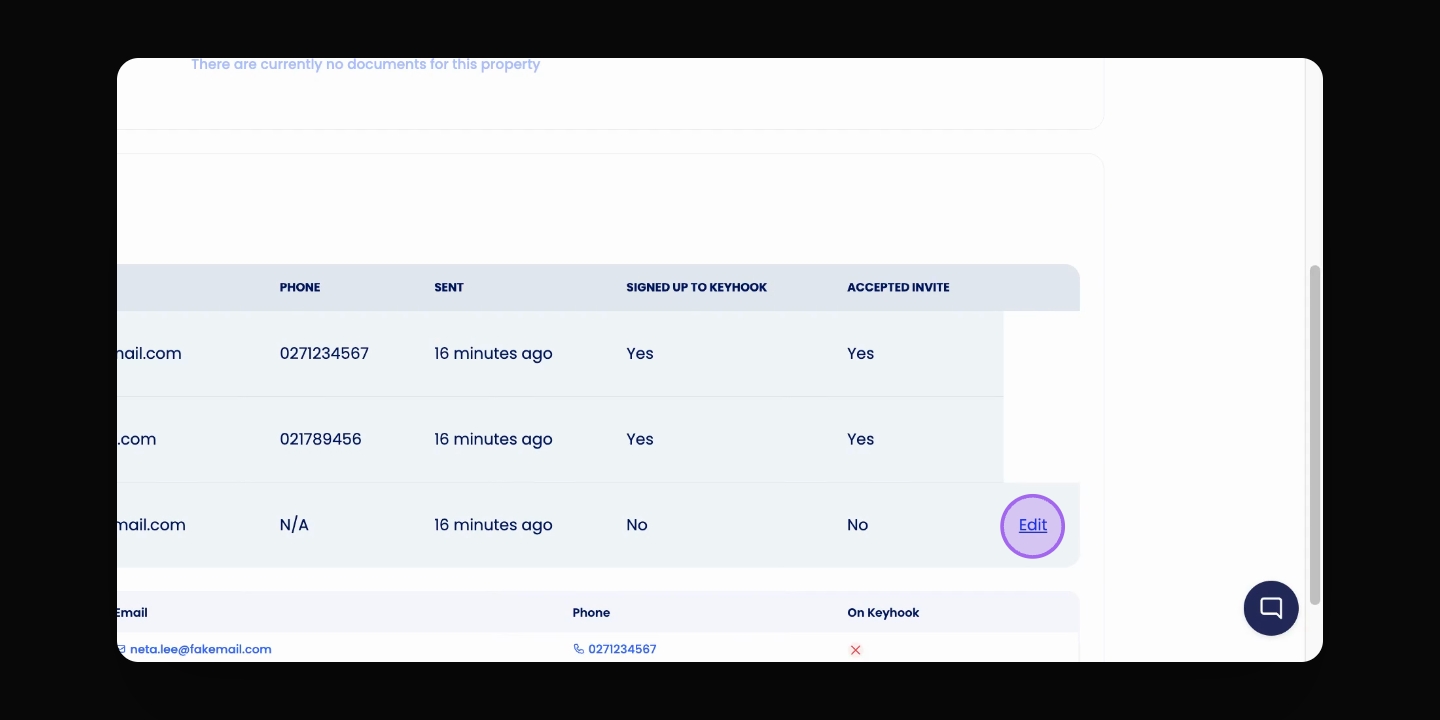
Task: Click the Email header in lower table
Action: click(132, 612)
